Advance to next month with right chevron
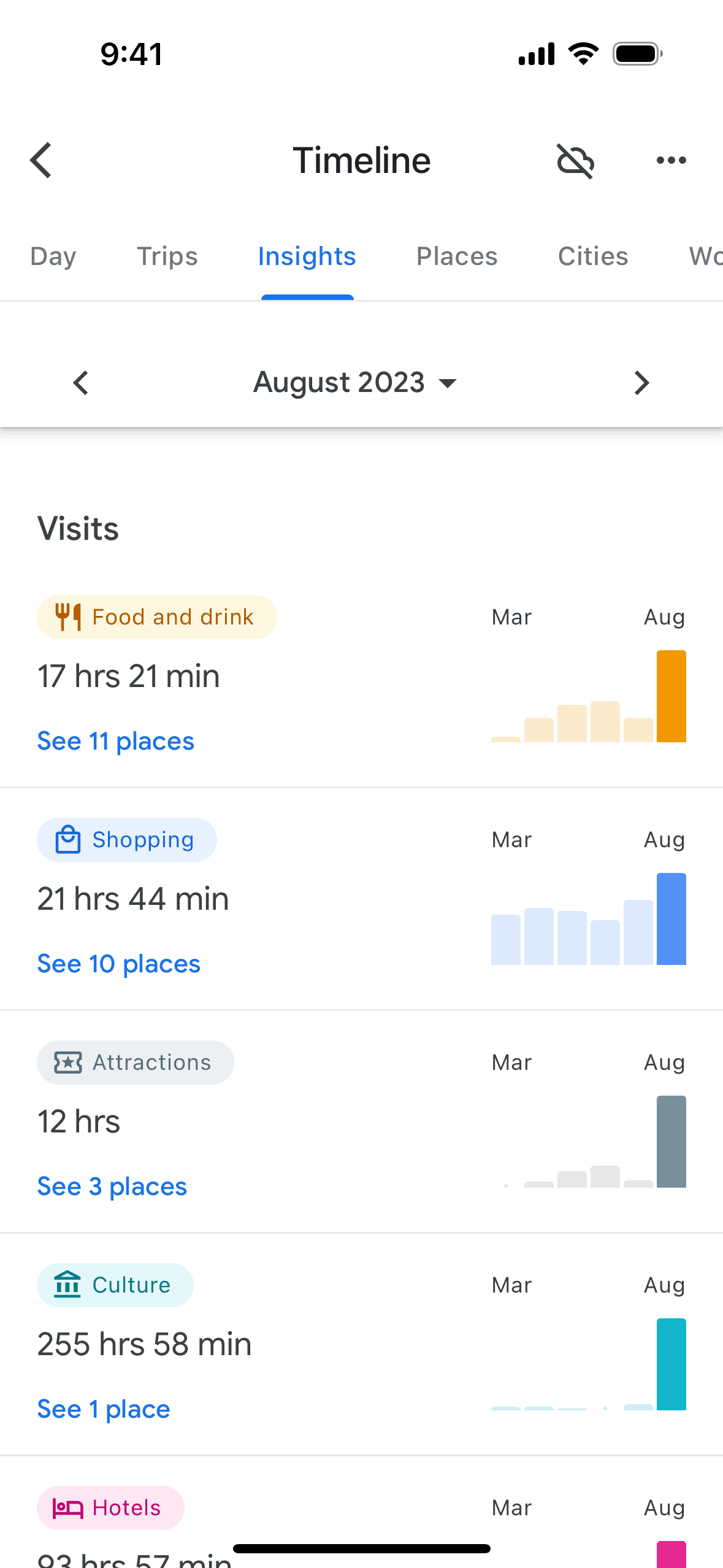Image resolution: width=723 pixels, height=1568 pixels. 641,383
